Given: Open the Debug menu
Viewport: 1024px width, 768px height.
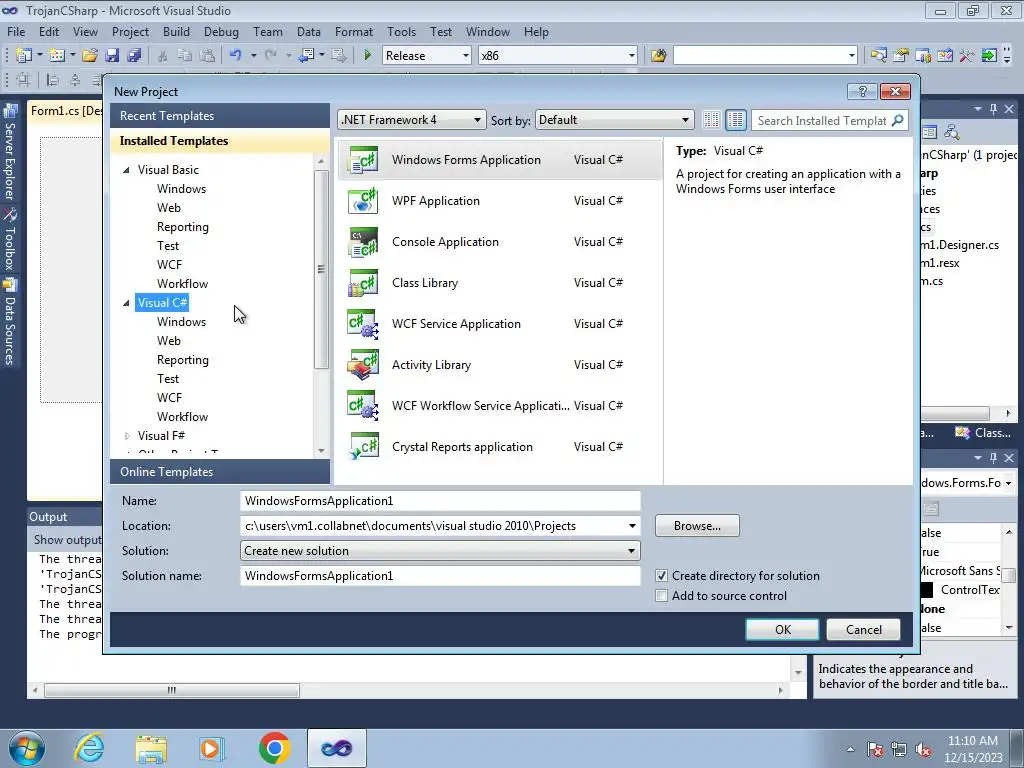Looking at the screenshot, I should click(221, 31).
